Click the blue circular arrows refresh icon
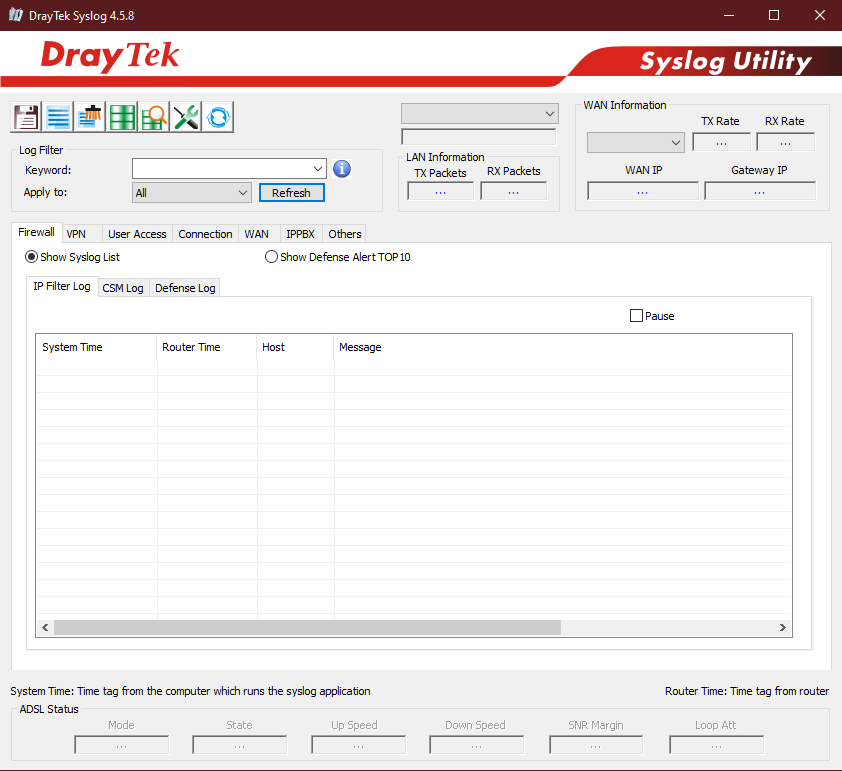This screenshot has height=771, width=842. (x=218, y=117)
